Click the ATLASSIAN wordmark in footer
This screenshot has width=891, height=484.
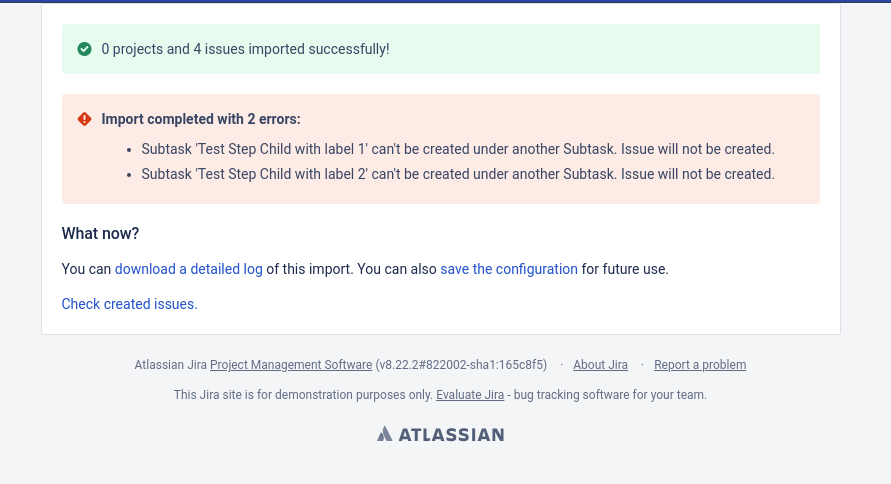[x=451, y=435]
